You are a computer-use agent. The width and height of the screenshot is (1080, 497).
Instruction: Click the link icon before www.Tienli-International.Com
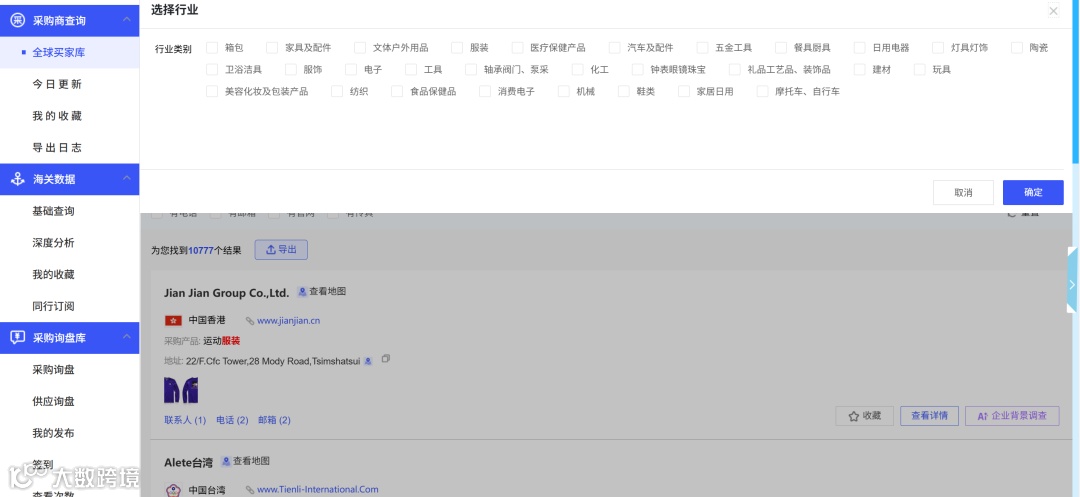[249, 489]
